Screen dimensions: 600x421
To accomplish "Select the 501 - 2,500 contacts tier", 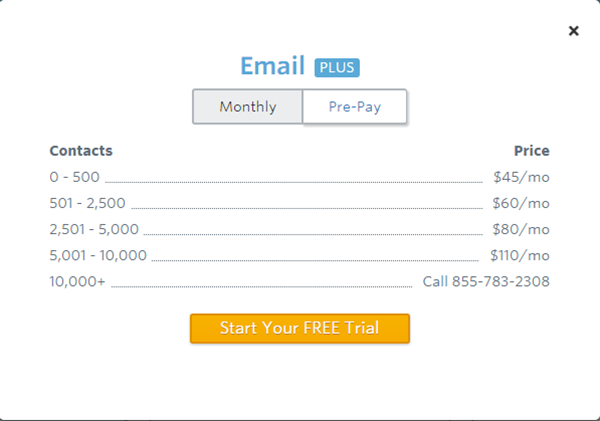I will [x=88, y=203].
